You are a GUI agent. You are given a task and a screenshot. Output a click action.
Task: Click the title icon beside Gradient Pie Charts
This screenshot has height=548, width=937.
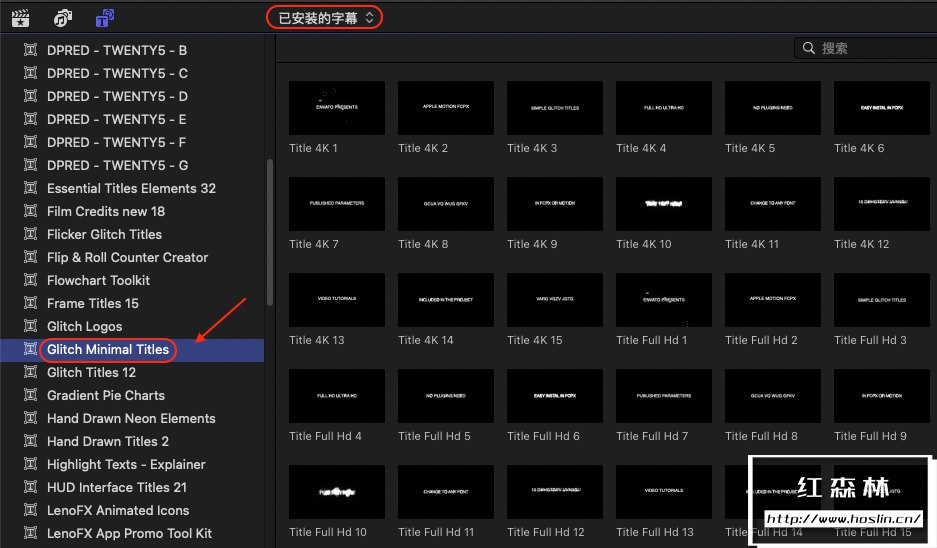click(30, 394)
